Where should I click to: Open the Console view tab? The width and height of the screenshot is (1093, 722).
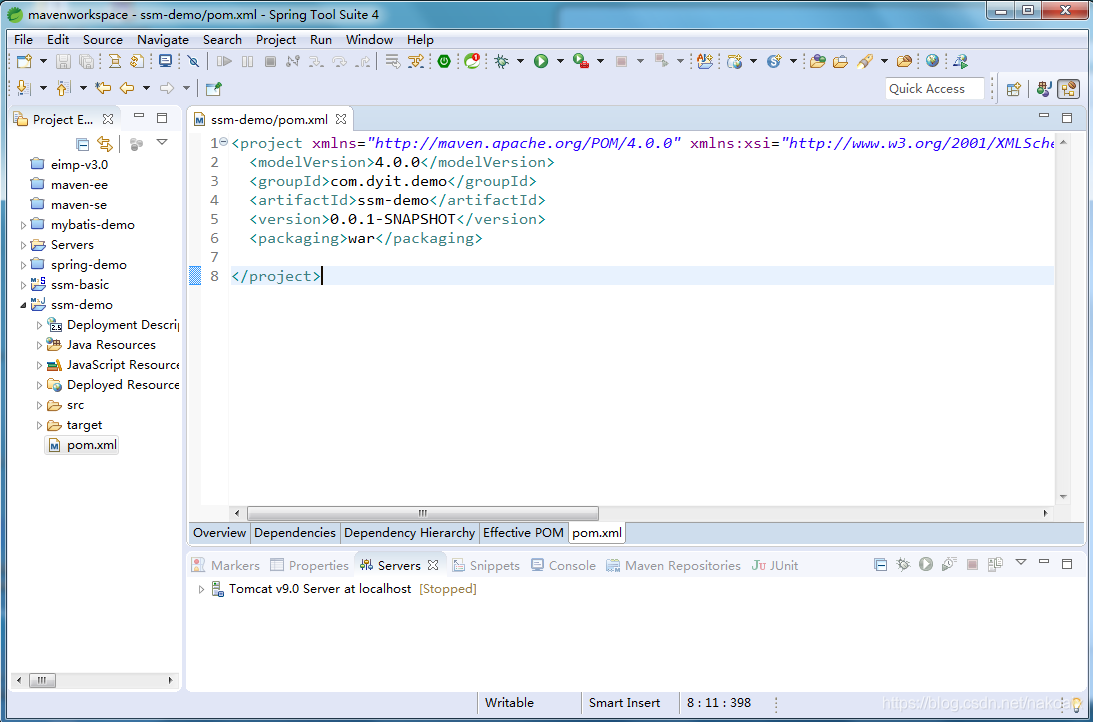tap(571, 565)
